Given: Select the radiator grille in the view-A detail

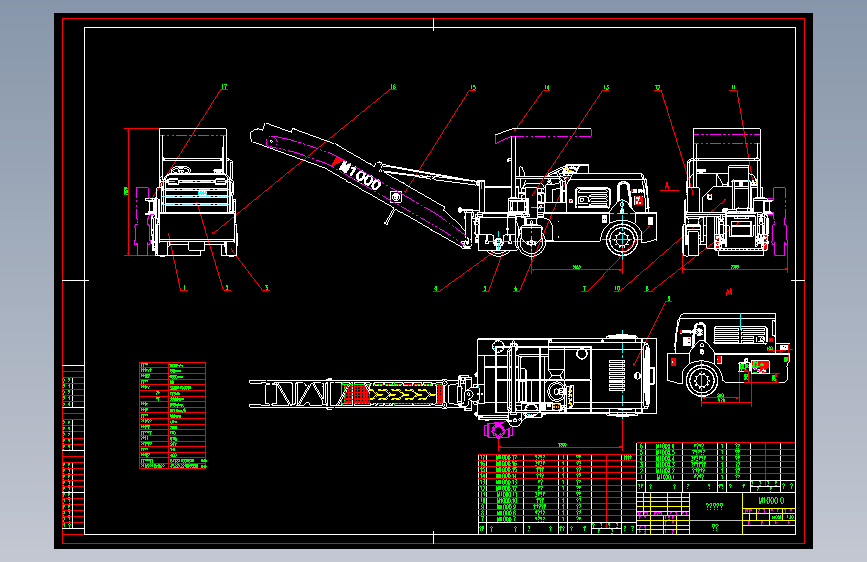Looking at the screenshot, I should point(740,335).
